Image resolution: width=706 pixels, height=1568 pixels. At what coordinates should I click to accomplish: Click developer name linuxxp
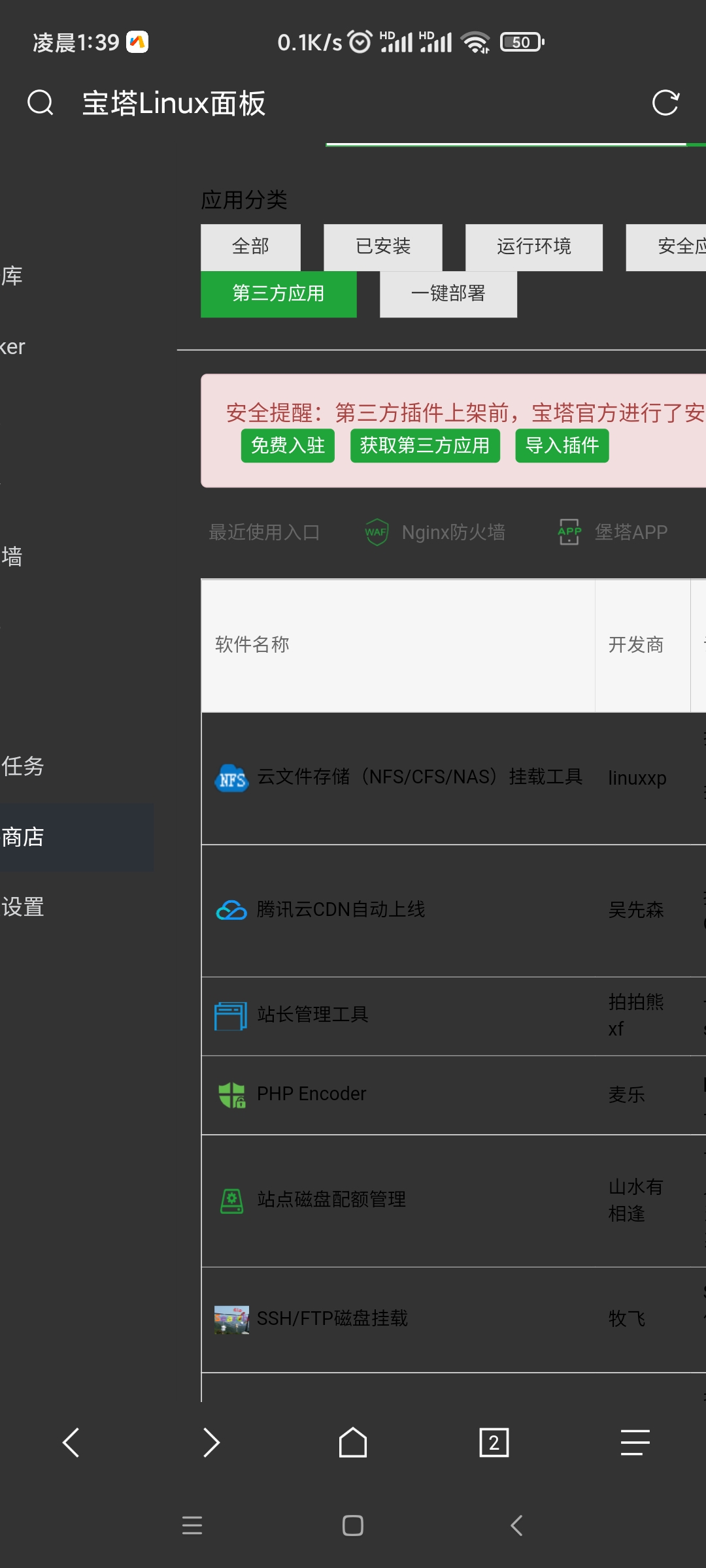coord(637,778)
